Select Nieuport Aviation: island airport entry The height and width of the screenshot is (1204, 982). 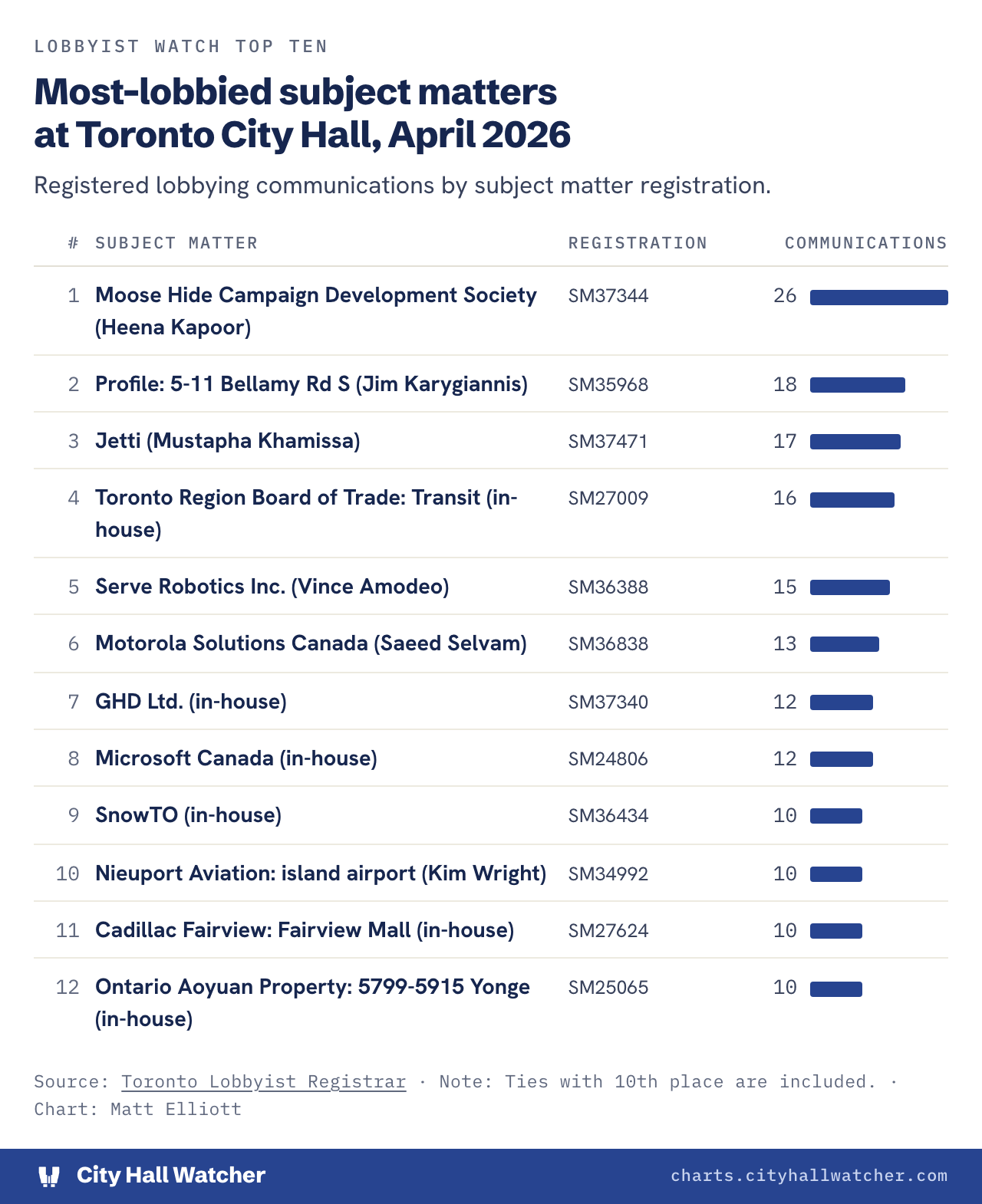coord(321,873)
